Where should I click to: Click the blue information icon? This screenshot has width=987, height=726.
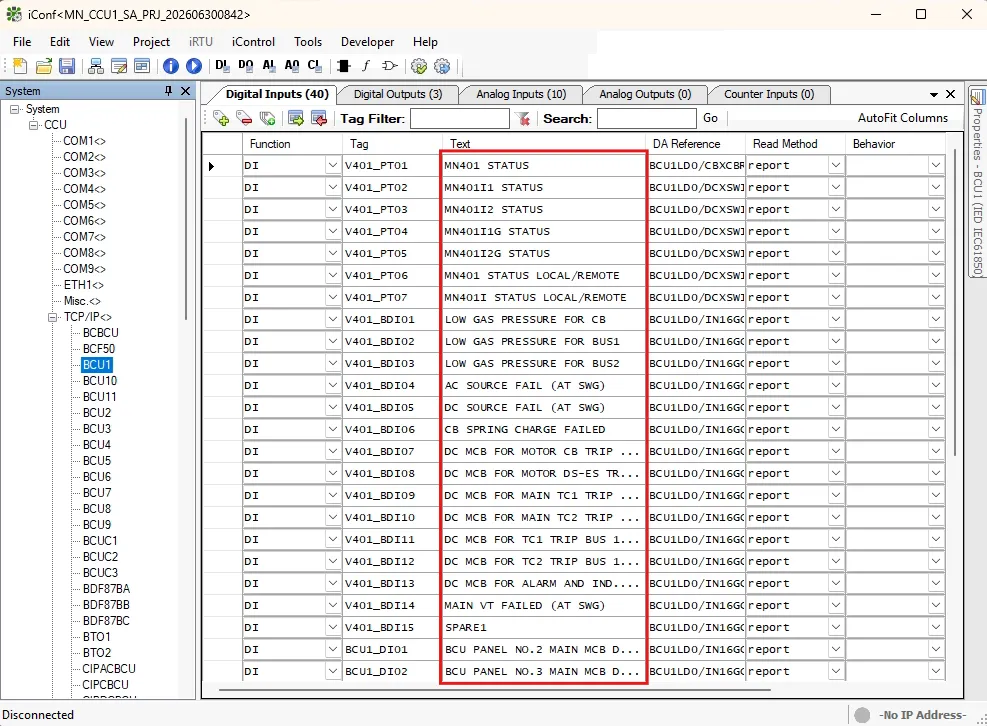[171, 65]
